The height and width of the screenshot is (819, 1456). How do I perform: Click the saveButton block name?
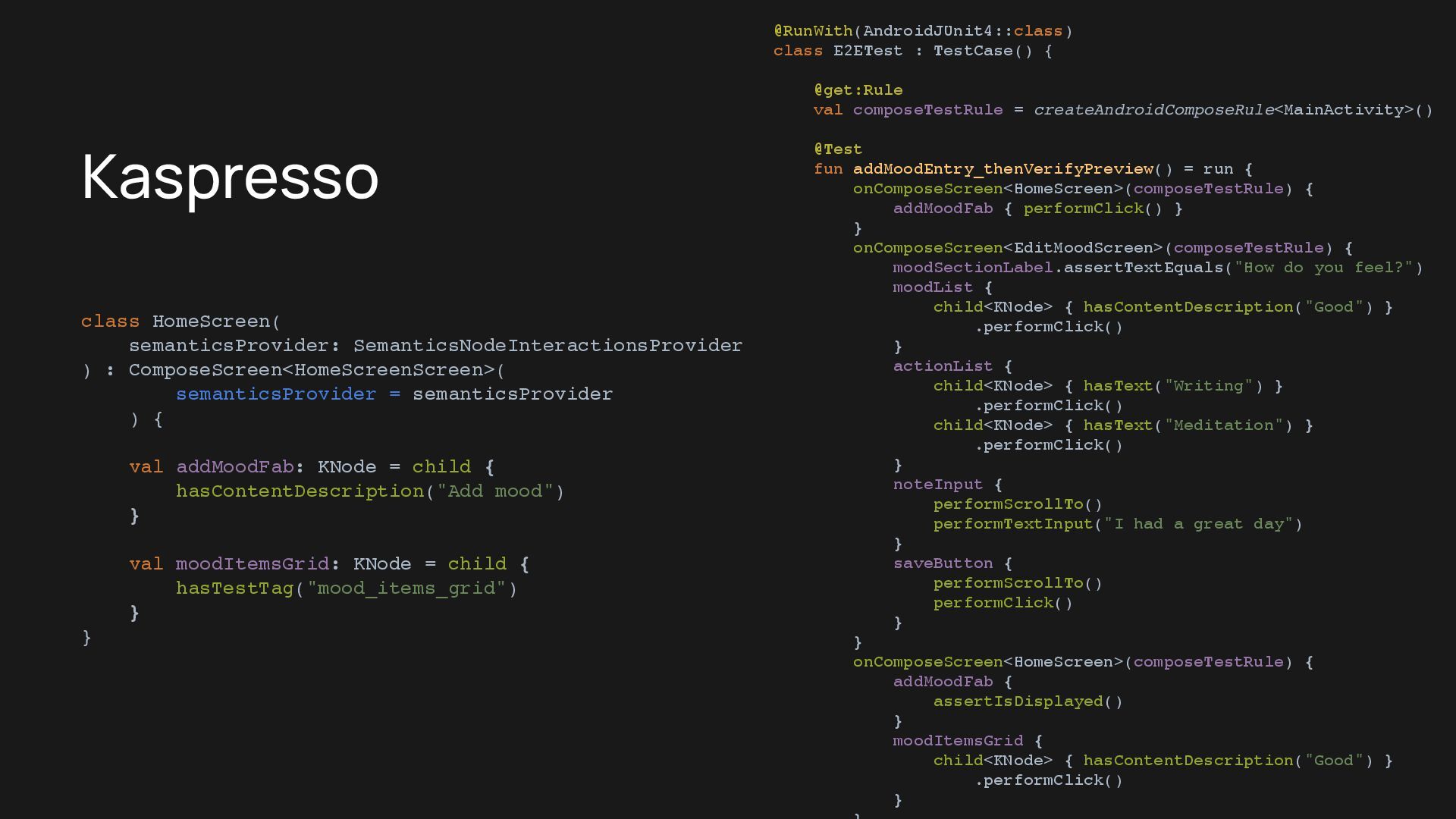pyautogui.click(x=943, y=563)
